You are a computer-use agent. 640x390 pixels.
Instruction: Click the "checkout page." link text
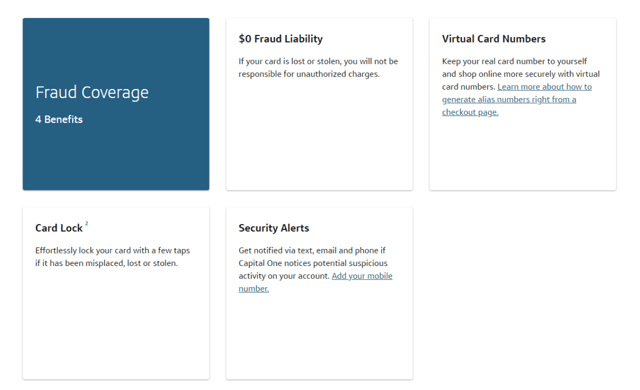tap(470, 112)
